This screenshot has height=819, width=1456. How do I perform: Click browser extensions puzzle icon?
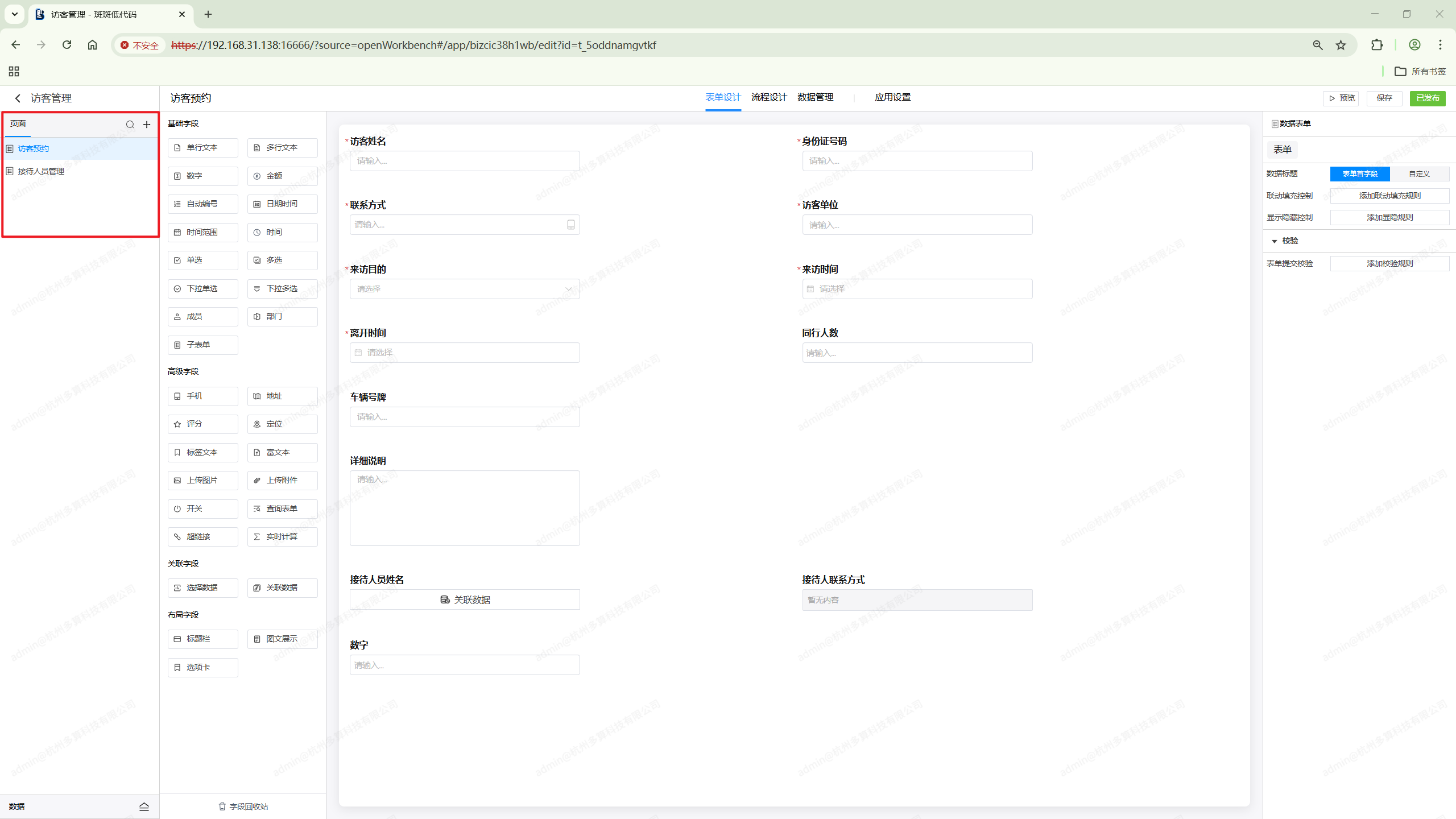tap(1376, 45)
